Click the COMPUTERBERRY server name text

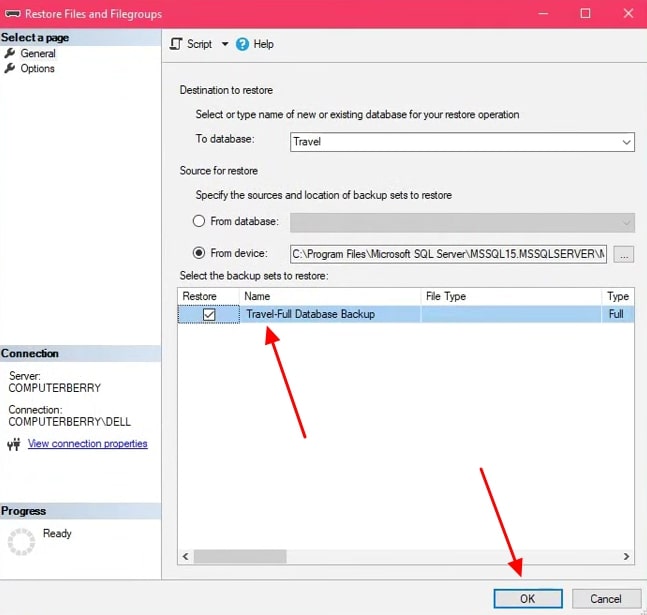point(54,388)
